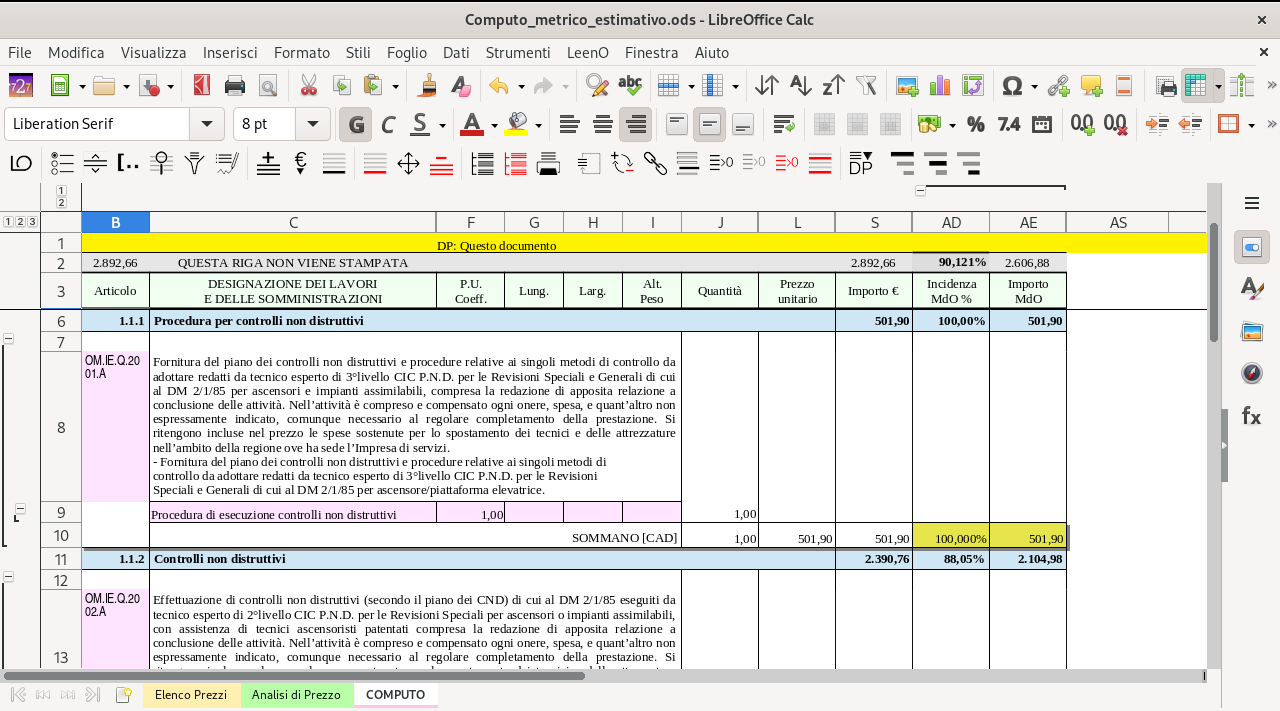The height and width of the screenshot is (711, 1280).
Task: Open print preview toggle
Action: pyautogui.click(x=267, y=87)
